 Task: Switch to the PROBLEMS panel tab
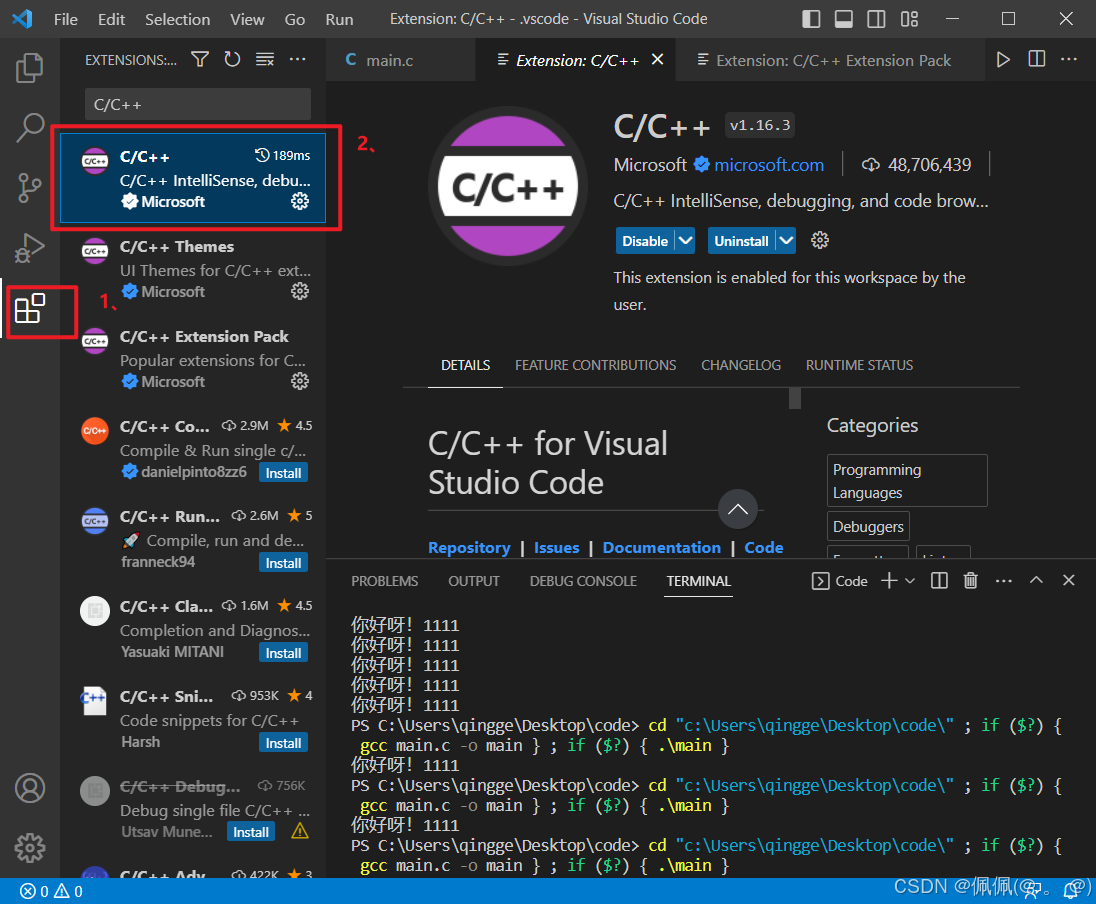click(x=384, y=581)
